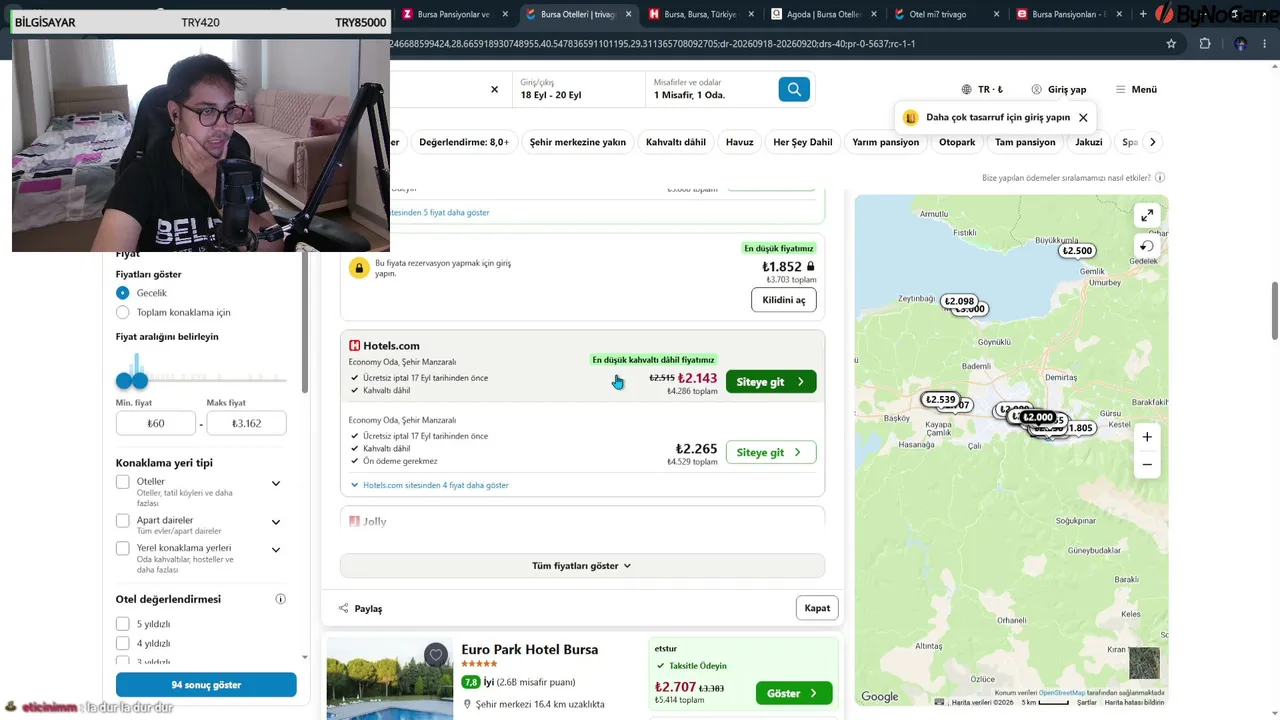Click 'Siteye git' for the ₺2.265 offer

[771, 452]
